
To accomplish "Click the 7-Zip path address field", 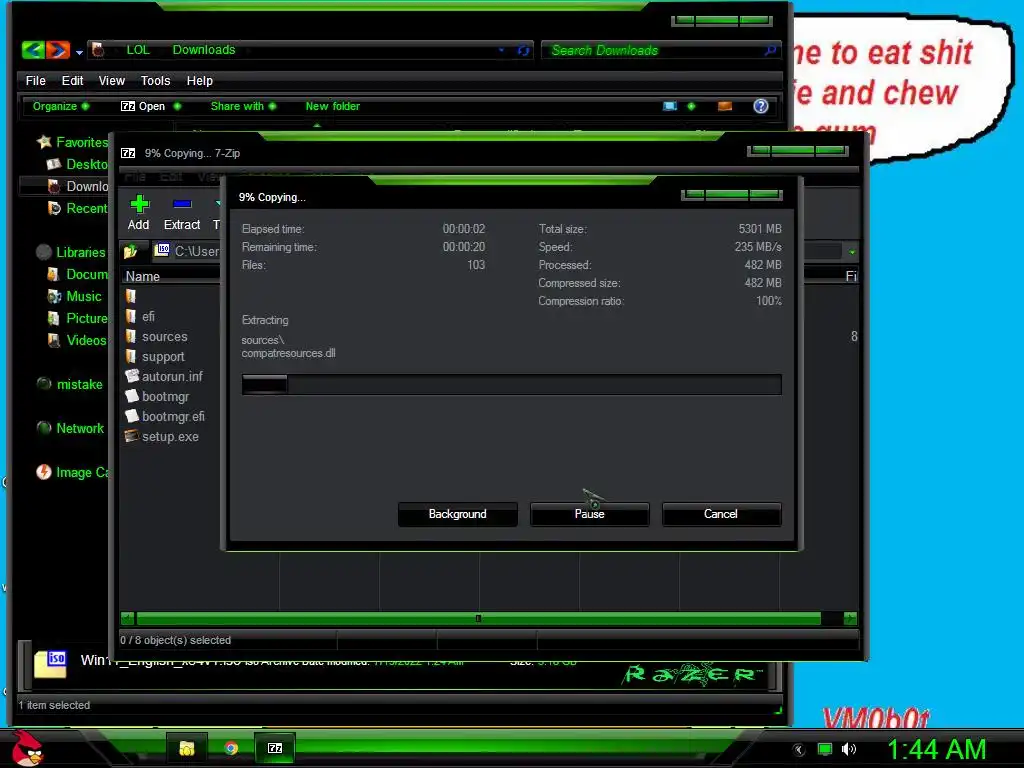I will point(188,251).
